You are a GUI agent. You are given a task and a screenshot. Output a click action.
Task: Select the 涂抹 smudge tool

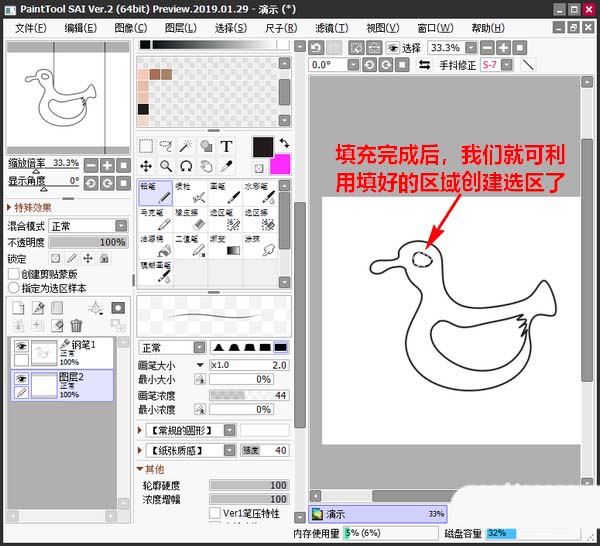[x=260, y=246]
